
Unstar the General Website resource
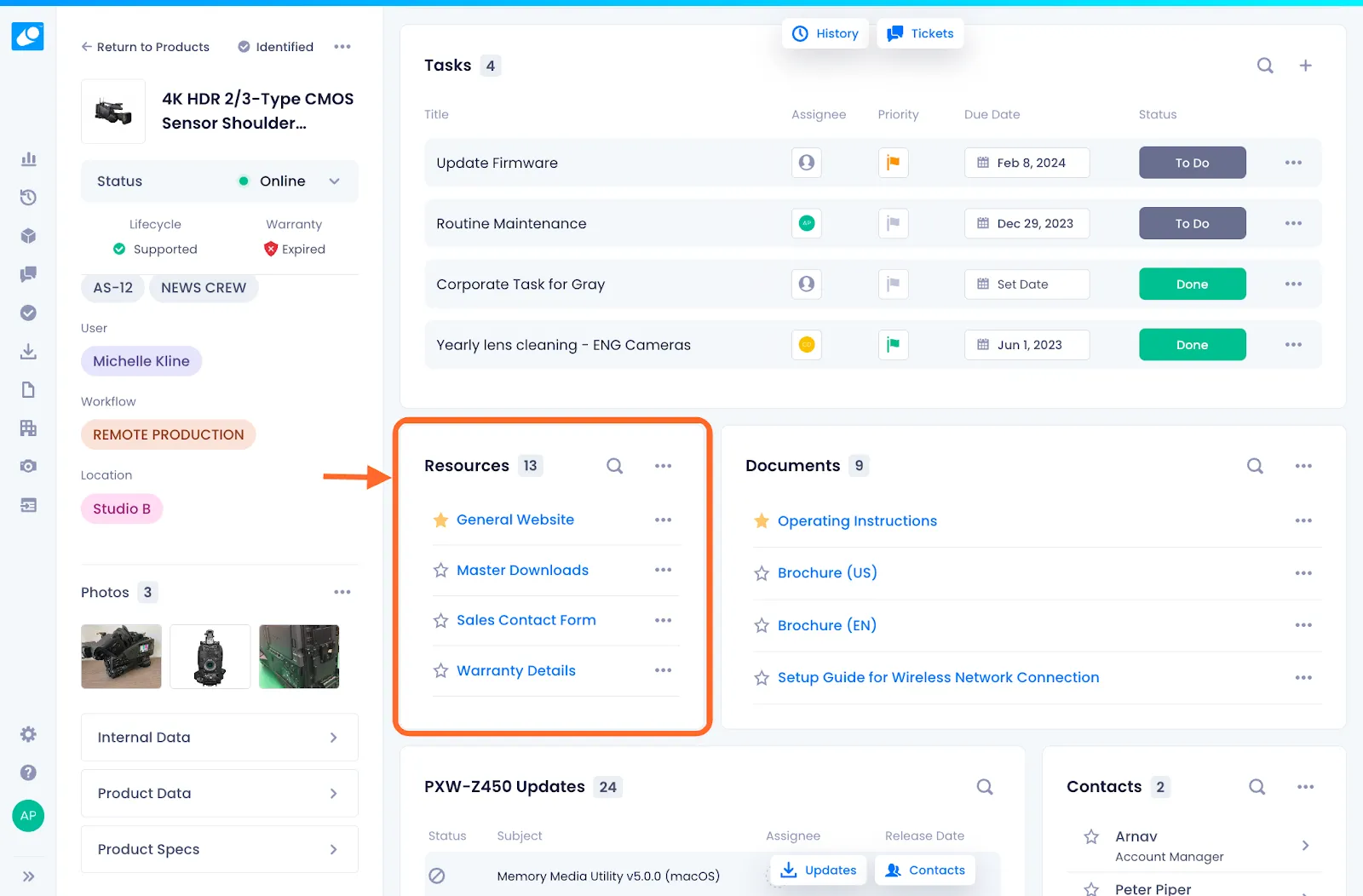pos(440,520)
